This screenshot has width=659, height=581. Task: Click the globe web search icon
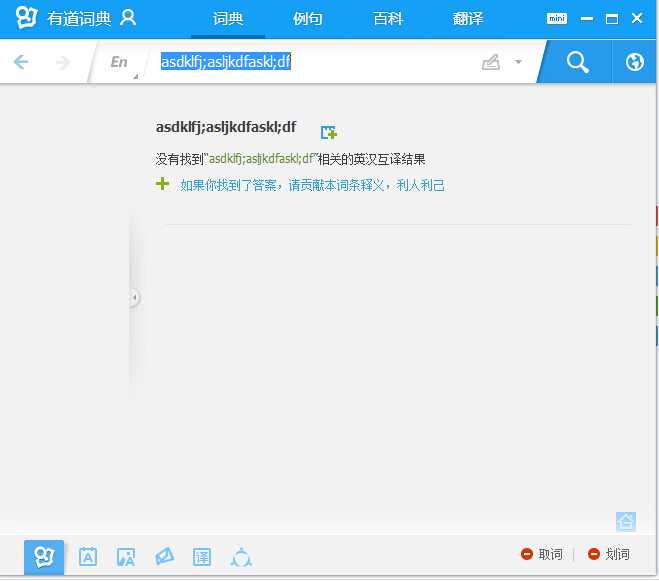634,62
